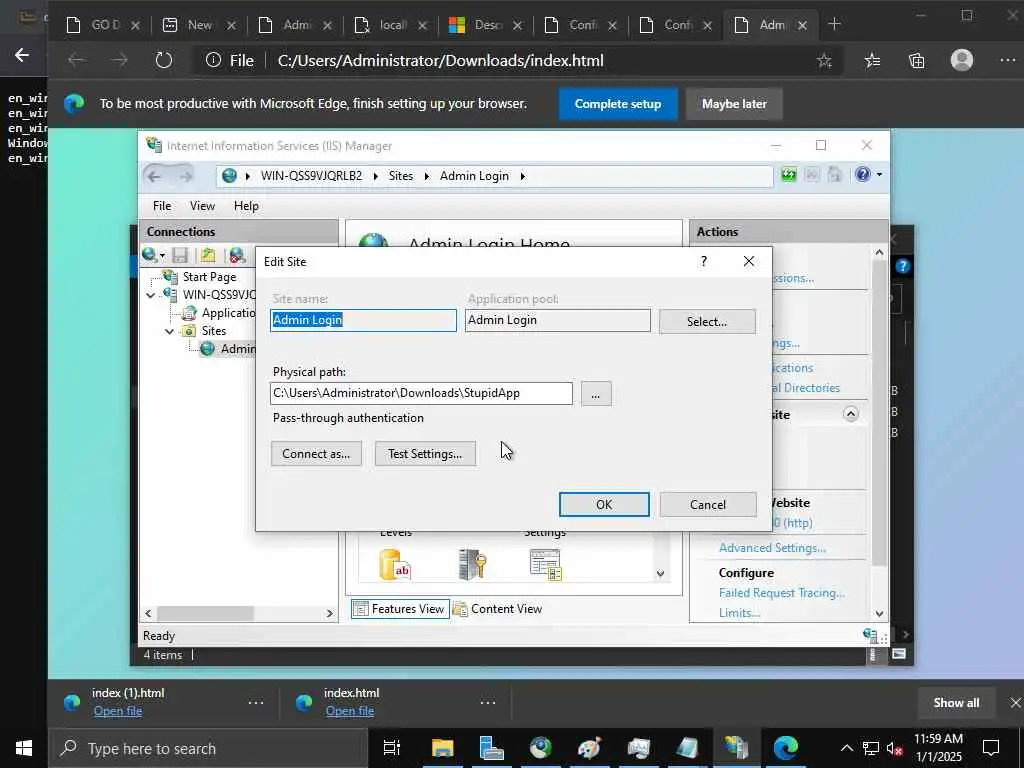Click the globe icon in IIS breadcrumb
This screenshot has width=1024, height=768.
pyautogui.click(x=229, y=176)
